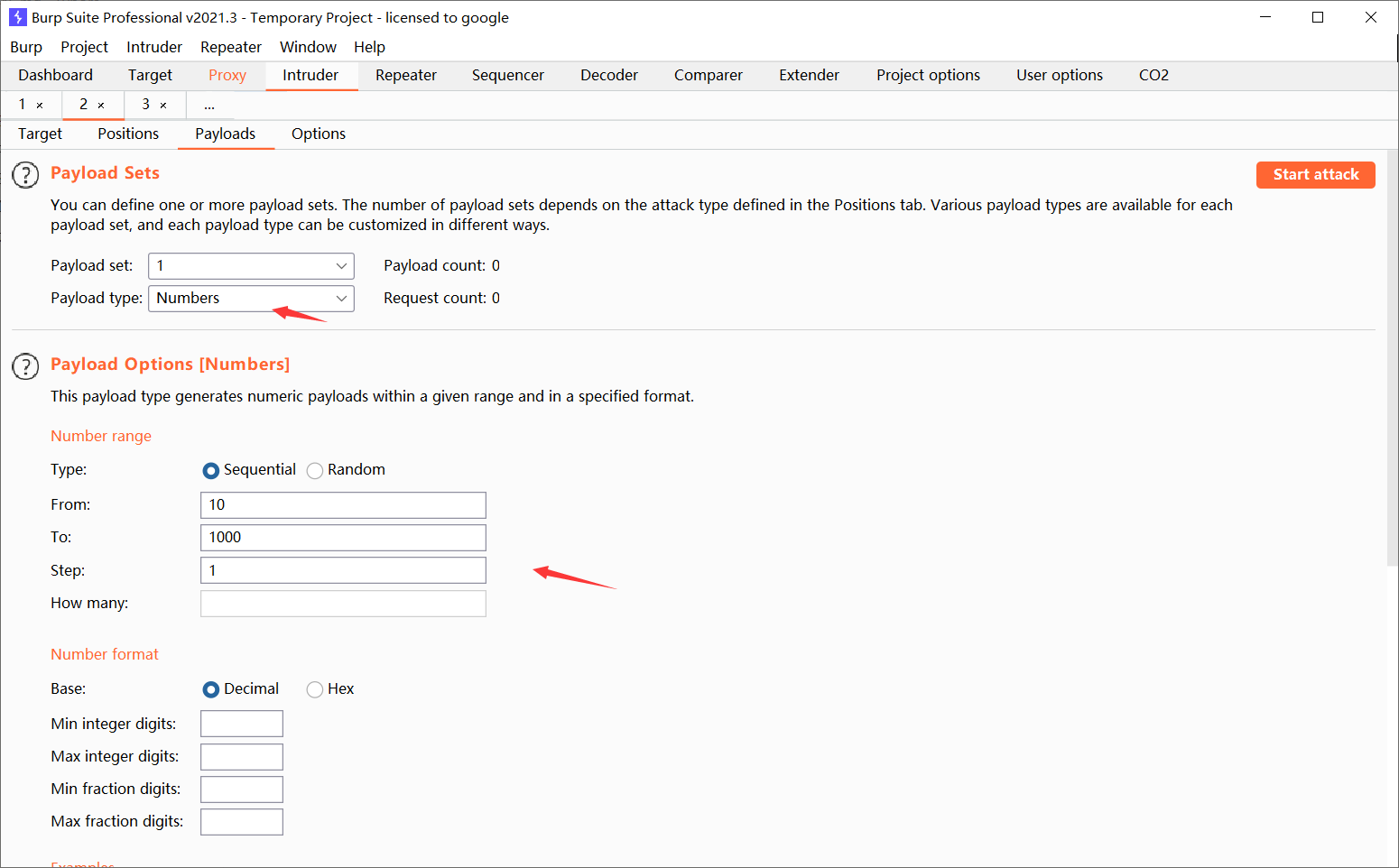This screenshot has height=868, width=1399.
Task: Switch to the Comparer tab
Action: (709, 75)
